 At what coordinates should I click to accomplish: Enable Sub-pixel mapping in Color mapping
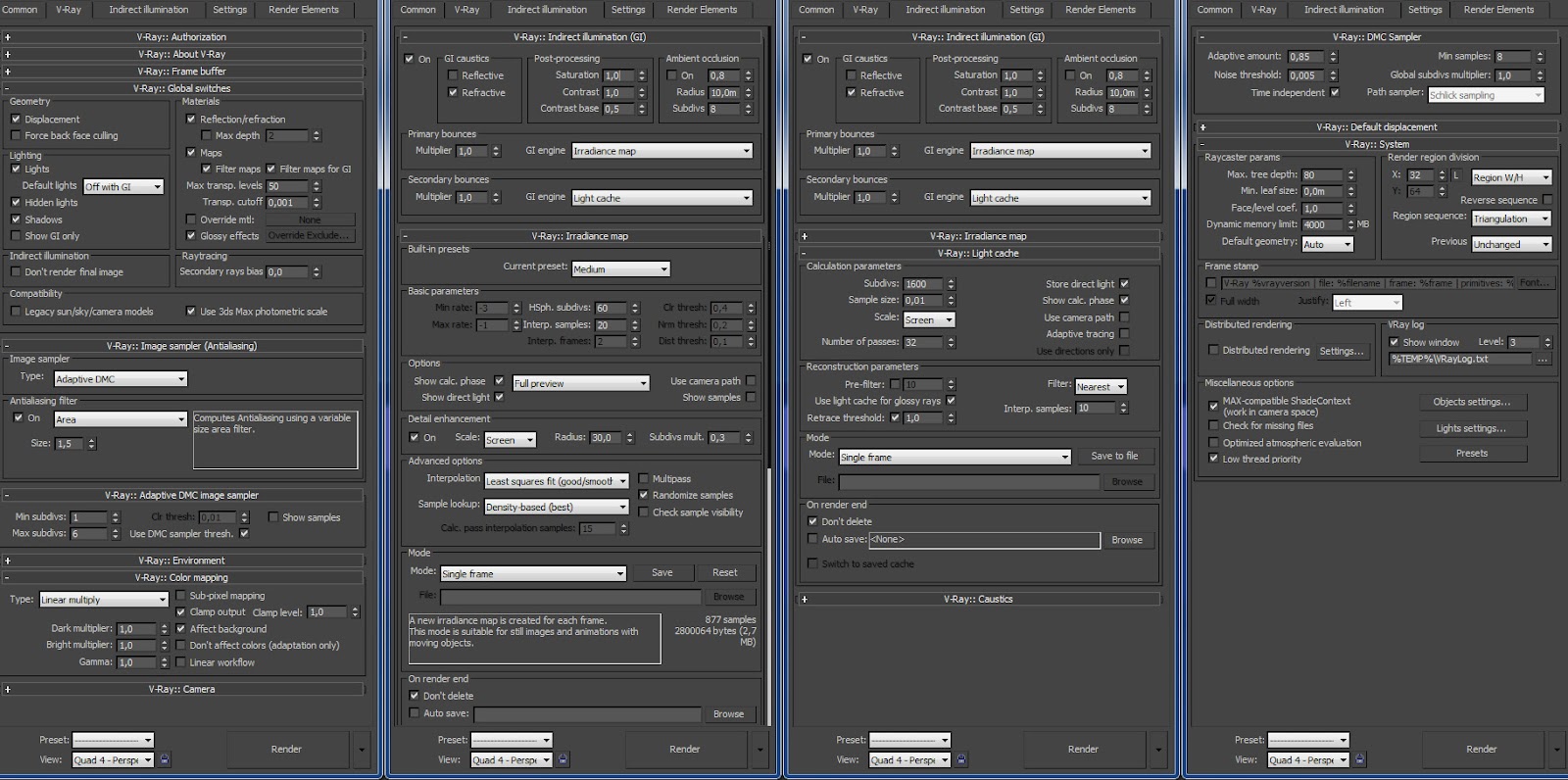[x=180, y=595]
